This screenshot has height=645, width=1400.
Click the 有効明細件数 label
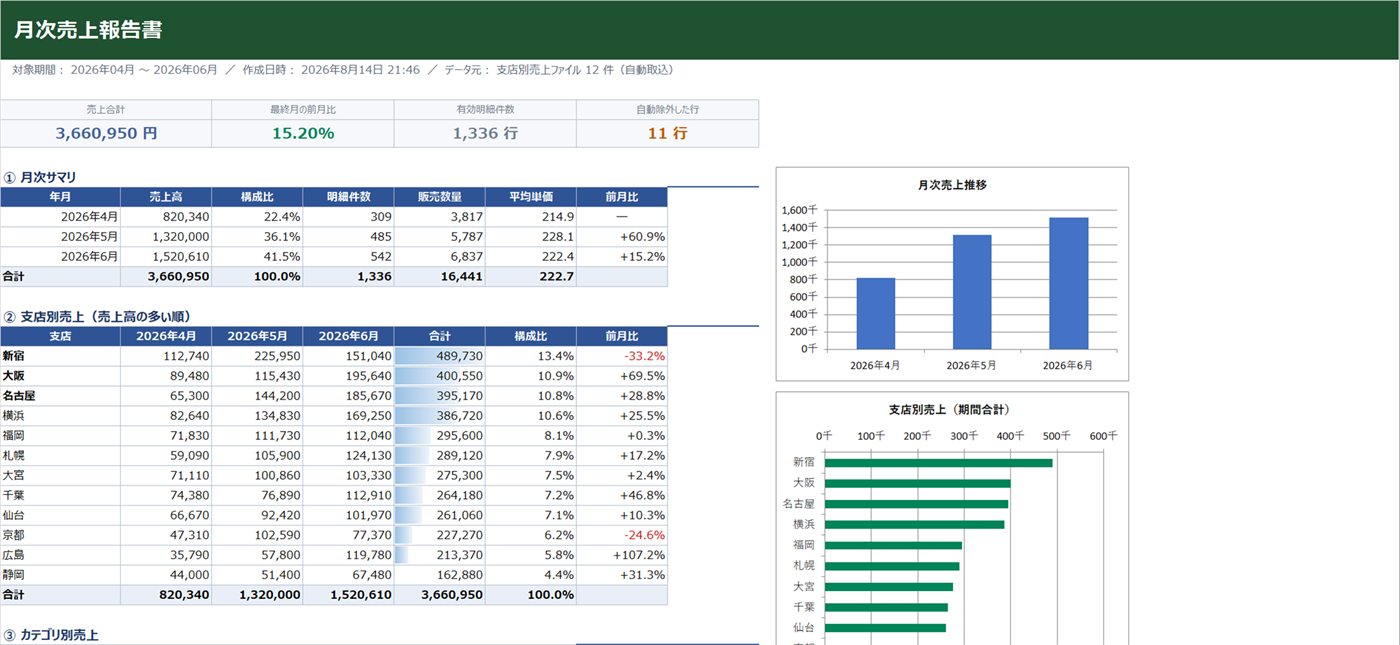485,109
